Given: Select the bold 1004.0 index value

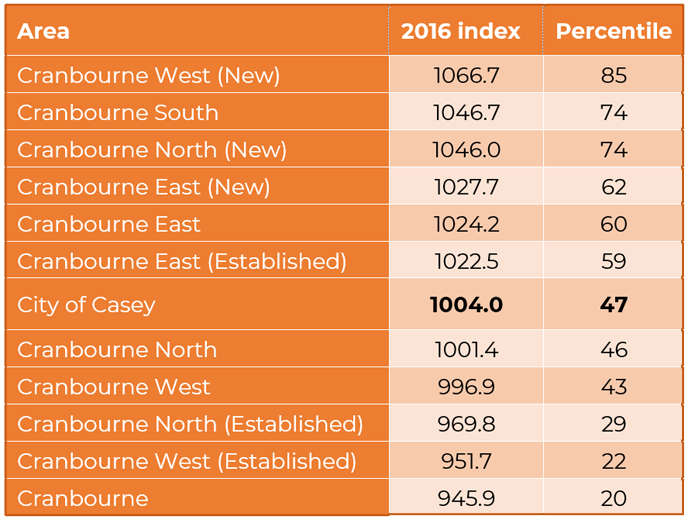Looking at the screenshot, I should click(x=465, y=305).
